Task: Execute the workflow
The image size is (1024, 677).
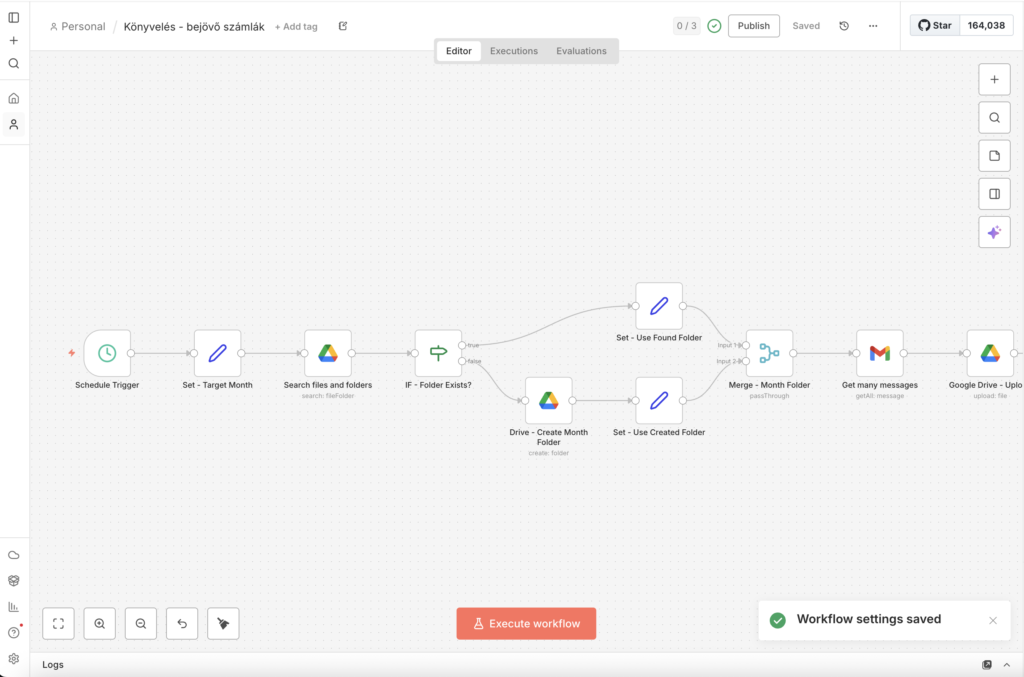Action: click(526, 623)
